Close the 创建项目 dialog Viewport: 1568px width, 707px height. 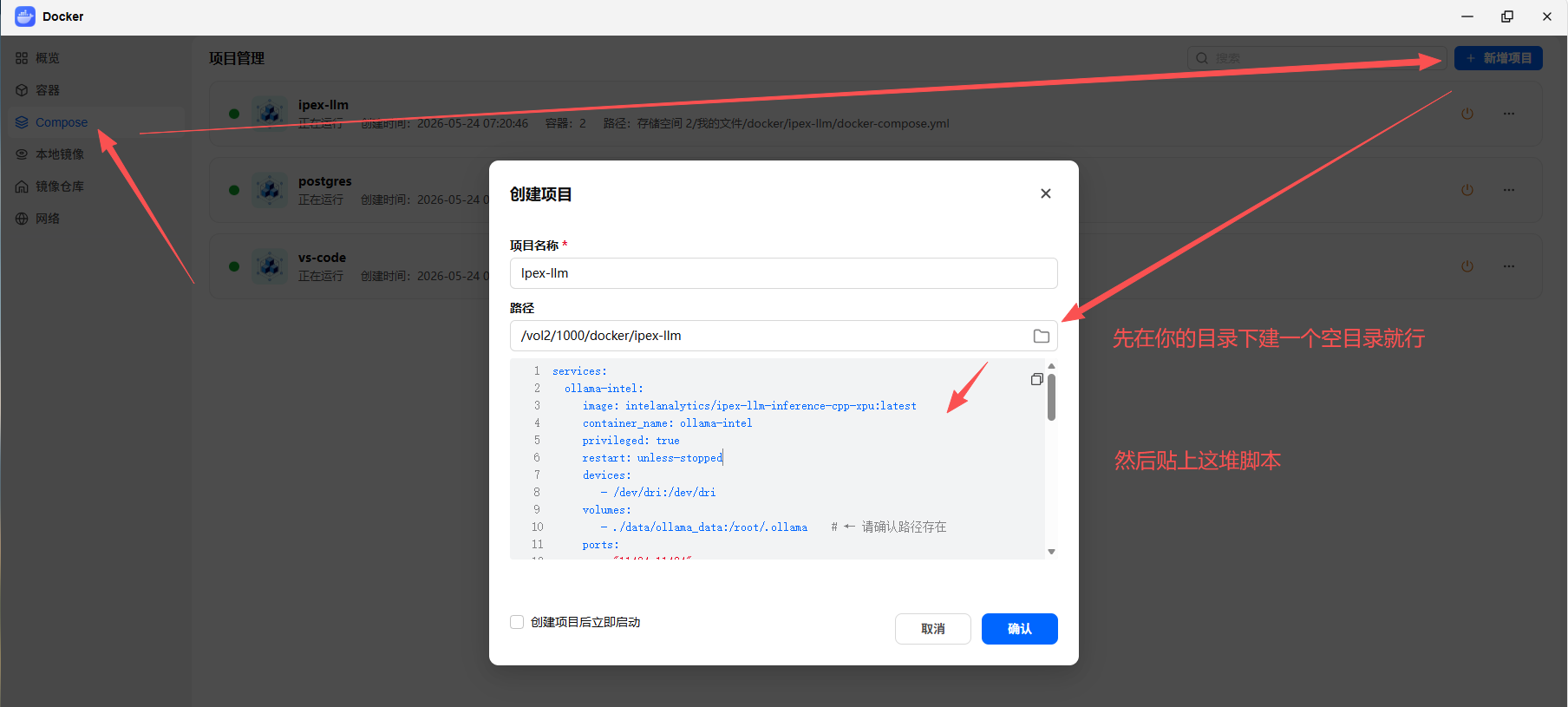pyautogui.click(x=1046, y=193)
